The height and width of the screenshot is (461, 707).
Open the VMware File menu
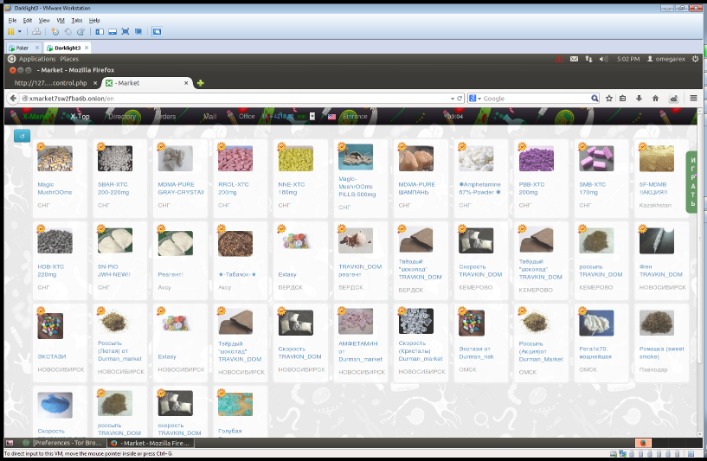pos(12,20)
